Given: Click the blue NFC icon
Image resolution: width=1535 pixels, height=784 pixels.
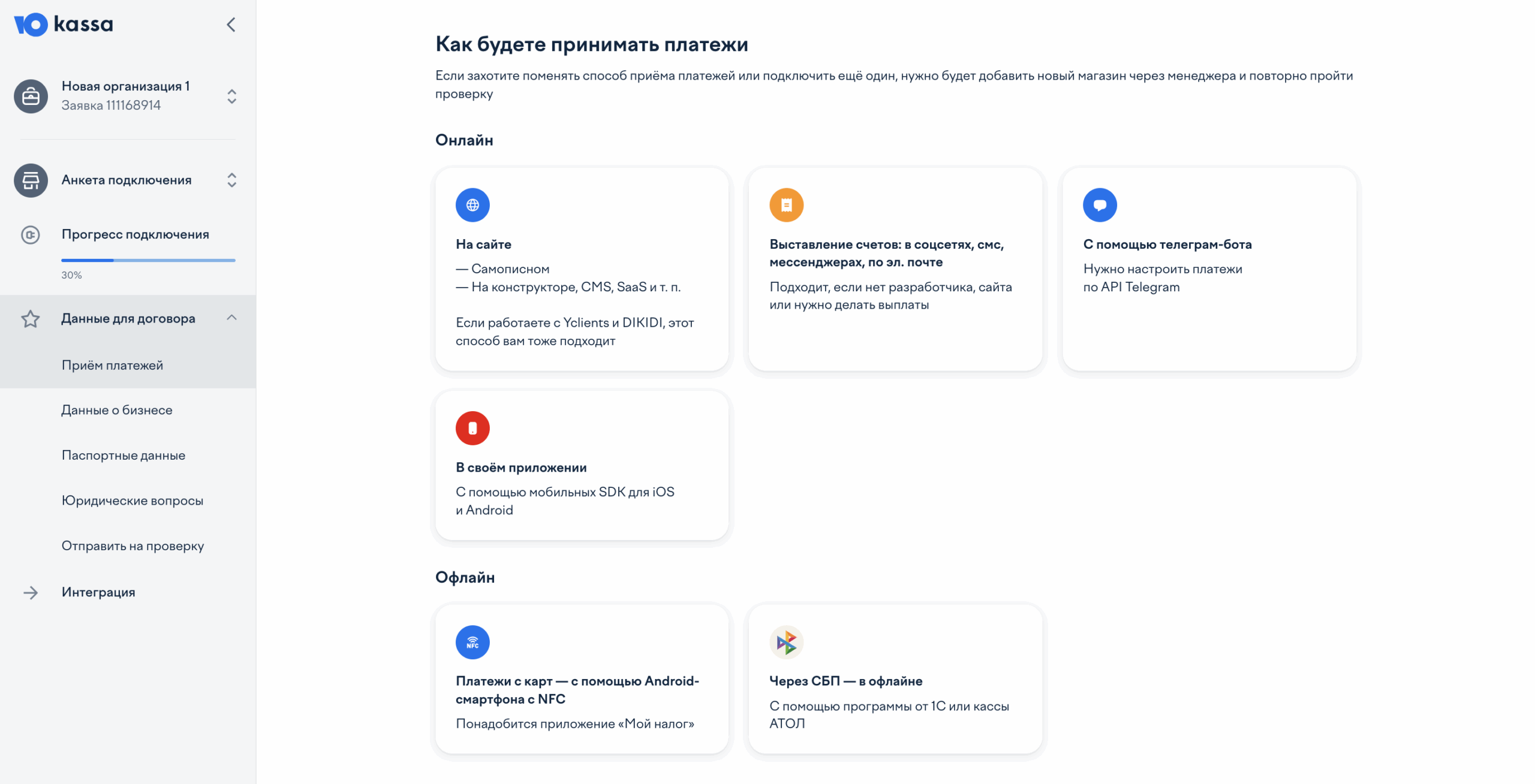Looking at the screenshot, I should [472, 643].
